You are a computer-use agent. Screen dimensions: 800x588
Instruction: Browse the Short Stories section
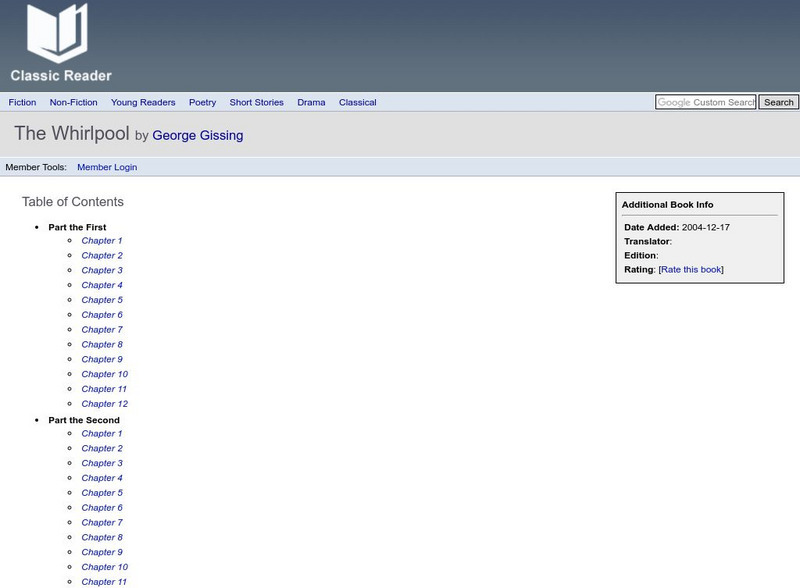point(256,102)
